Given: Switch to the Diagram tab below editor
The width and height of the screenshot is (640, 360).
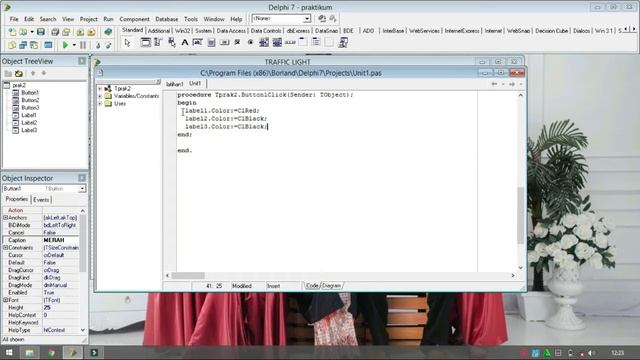Looking at the screenshot, I should [331, 286].
